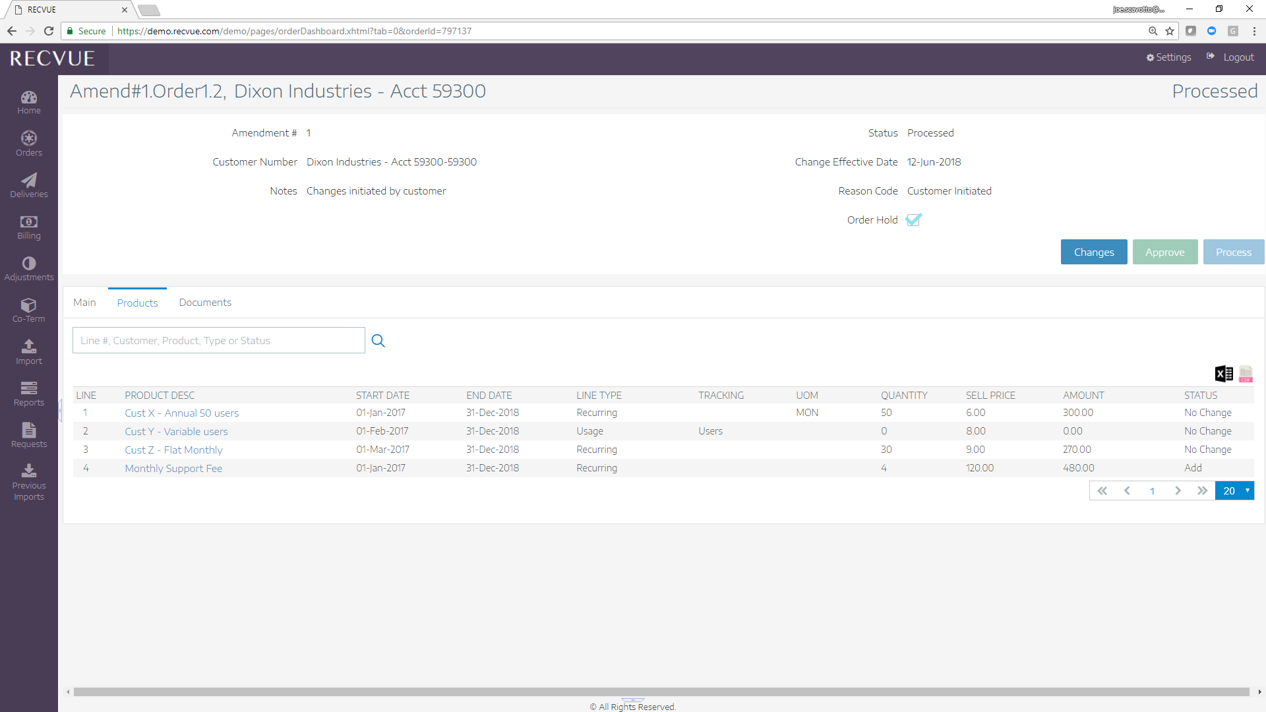Screen dimensions: 1266x712
Task: Switch to the Products tab
Action: (x=137, y=303)
